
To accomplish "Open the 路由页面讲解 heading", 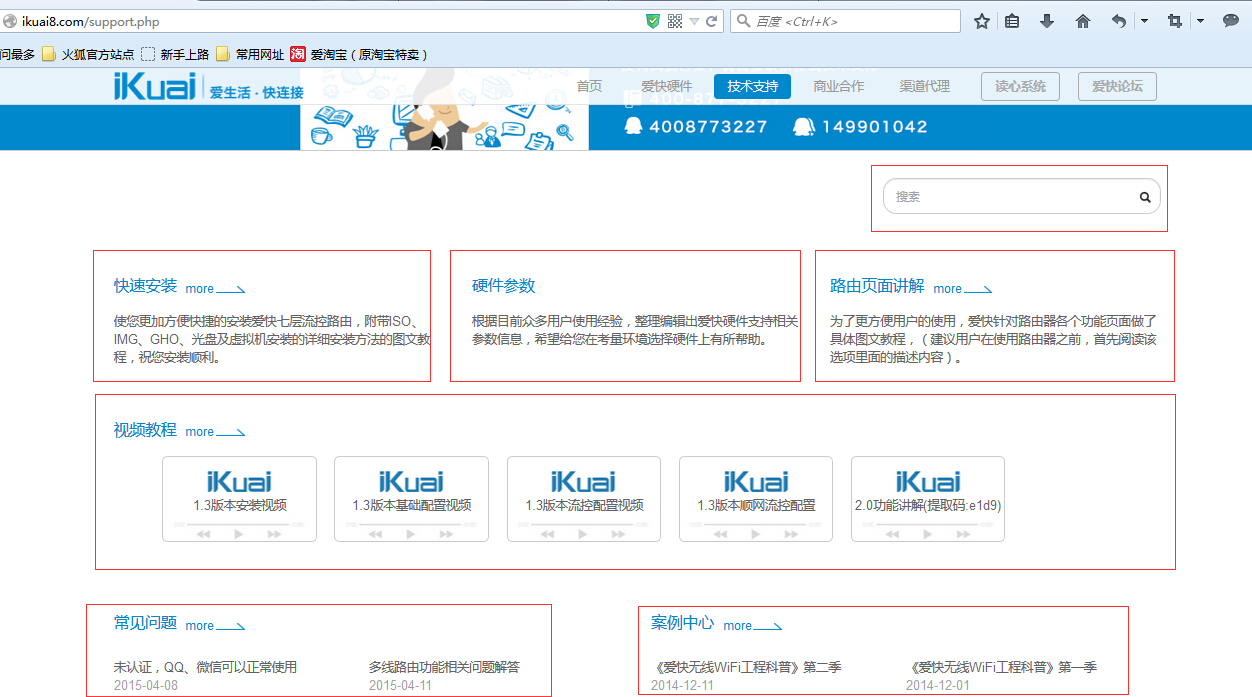I will [x=877, y=286].
